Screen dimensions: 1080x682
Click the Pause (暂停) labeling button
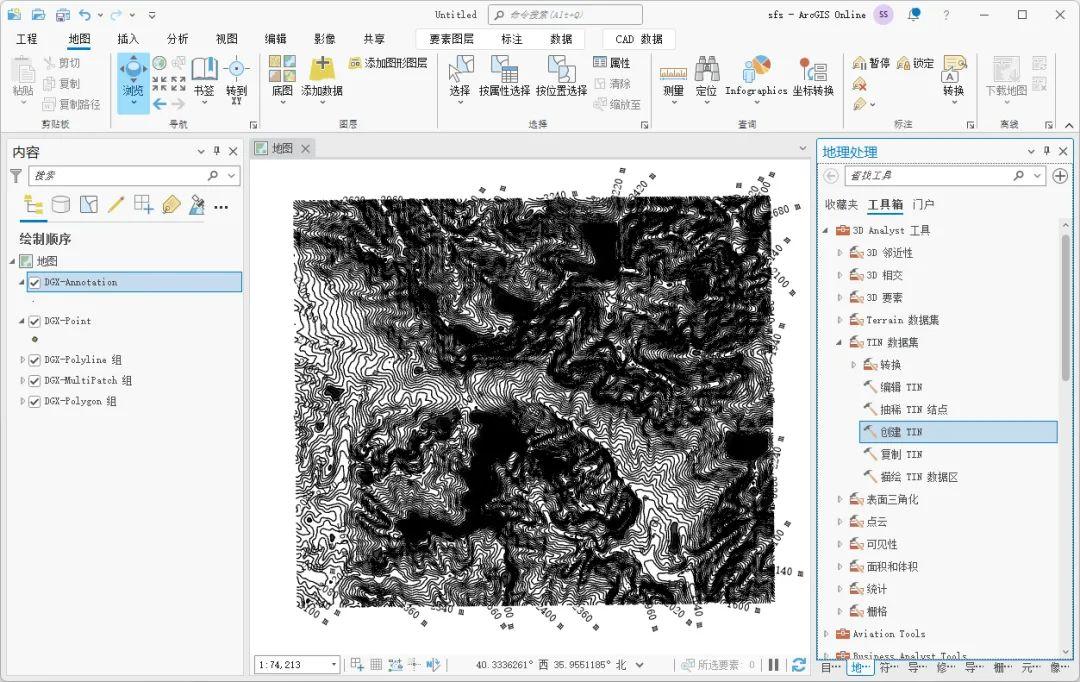871,63
